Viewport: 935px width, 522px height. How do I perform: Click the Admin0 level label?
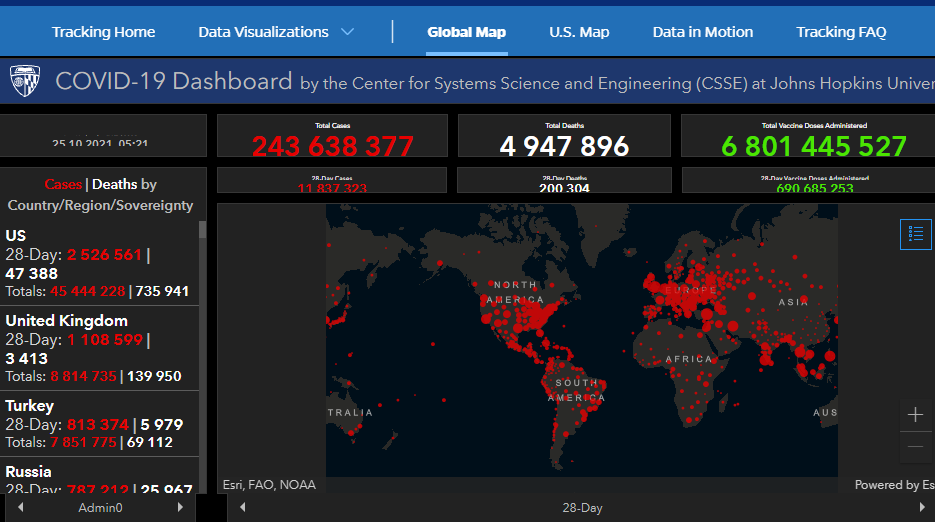(x=100, y=508)
